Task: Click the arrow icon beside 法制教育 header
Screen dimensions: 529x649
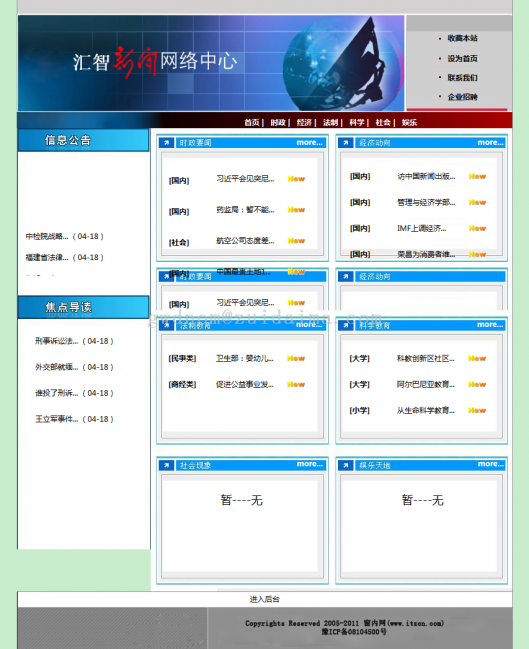Action: tap(166, 326)
